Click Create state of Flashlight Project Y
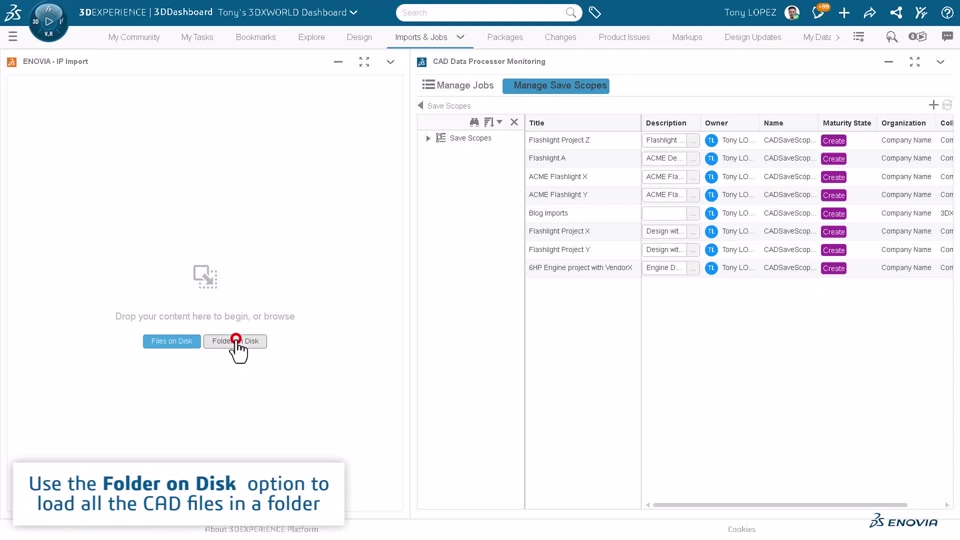The height and width of the screenshot is (540, 960). 833,250
